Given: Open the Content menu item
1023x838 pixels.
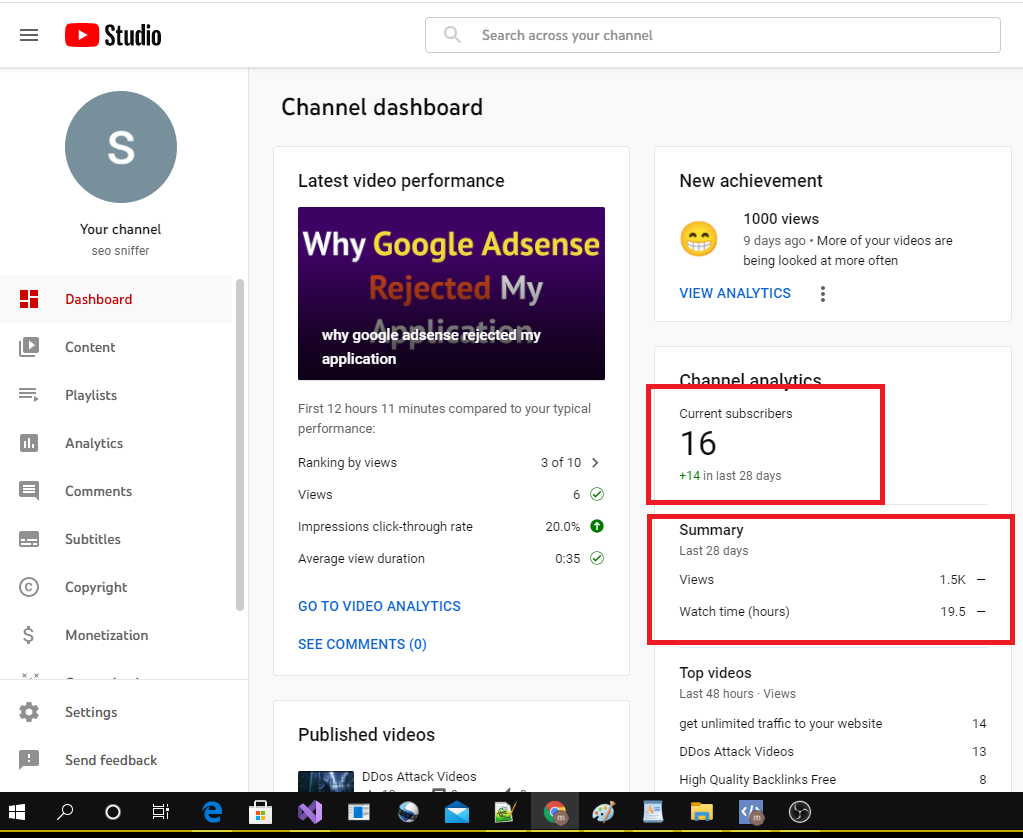Looking at the screenshot, I should click(x=116, y=347).
